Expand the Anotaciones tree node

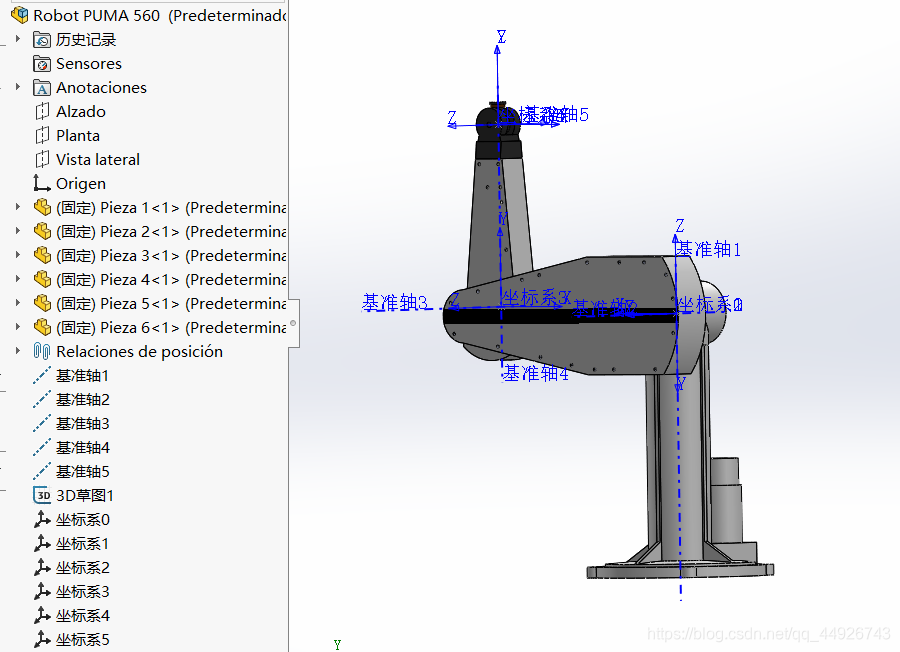(x=18, y=87)
